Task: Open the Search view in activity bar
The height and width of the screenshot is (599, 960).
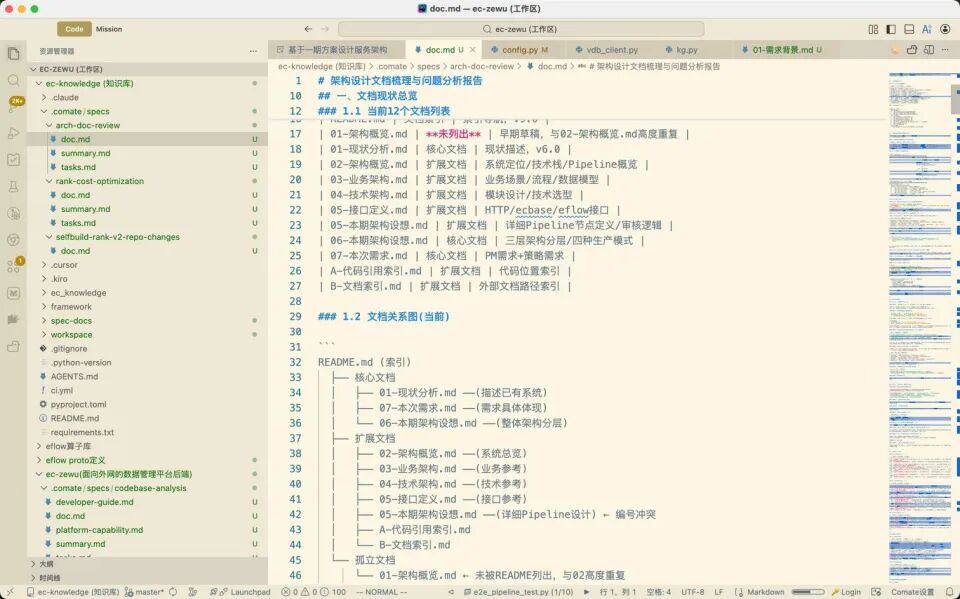Action: pyautogui.click(x=13, y=80)
